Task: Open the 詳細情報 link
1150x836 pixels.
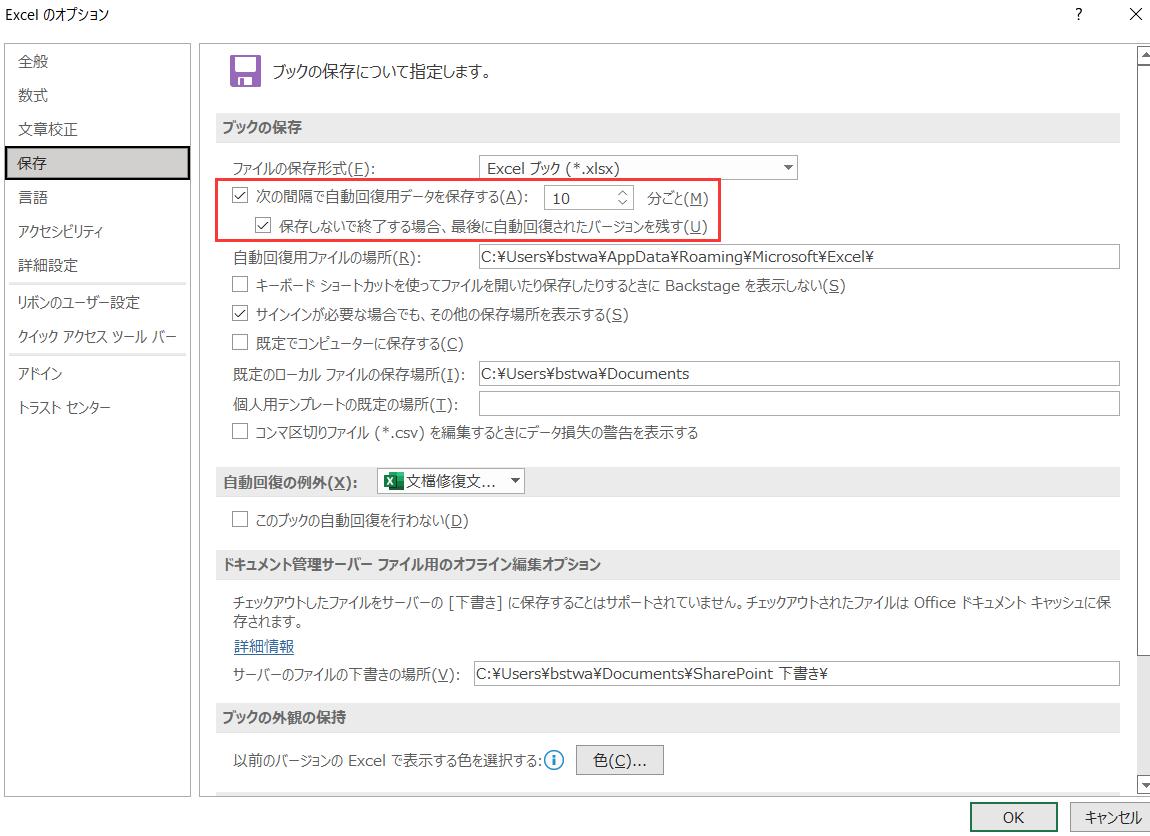Action: (x=264, y=646)
